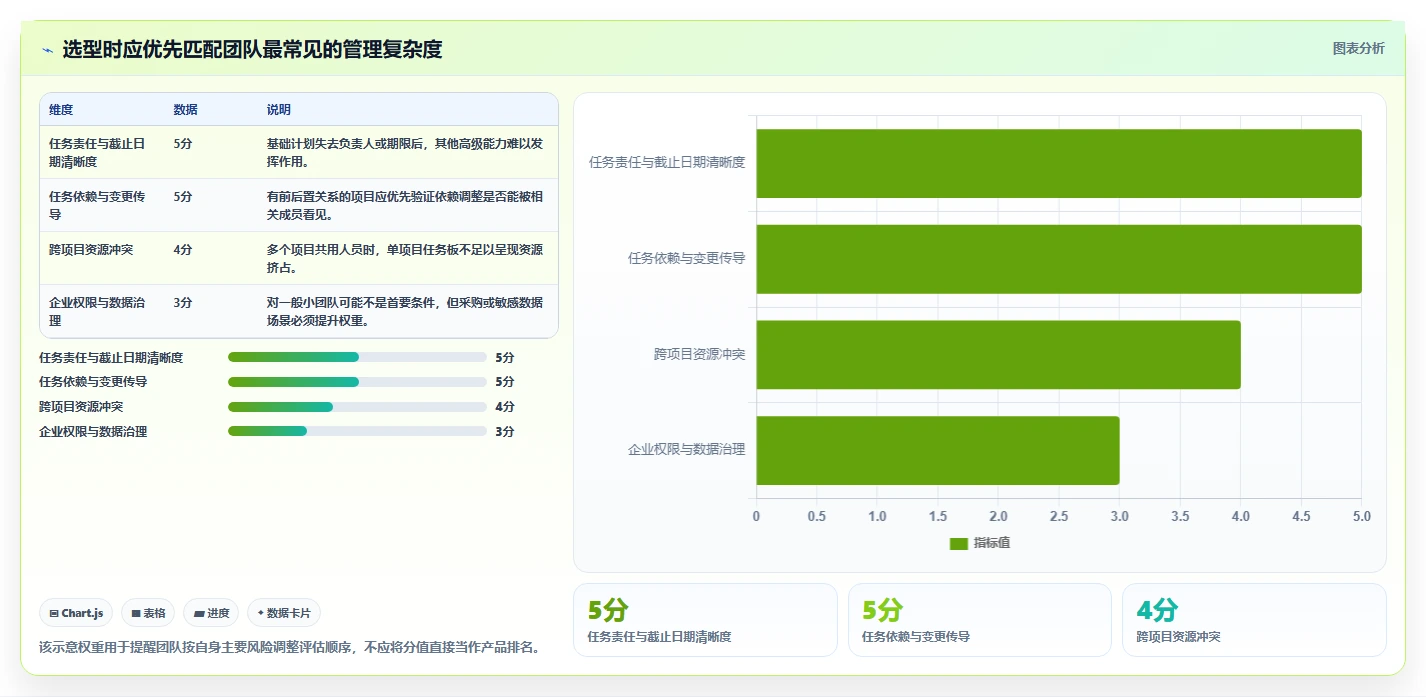Click chart axis label 任务依赖与变更传导
The width and height of the screenshot is (1426, 697).
(686, 258)
